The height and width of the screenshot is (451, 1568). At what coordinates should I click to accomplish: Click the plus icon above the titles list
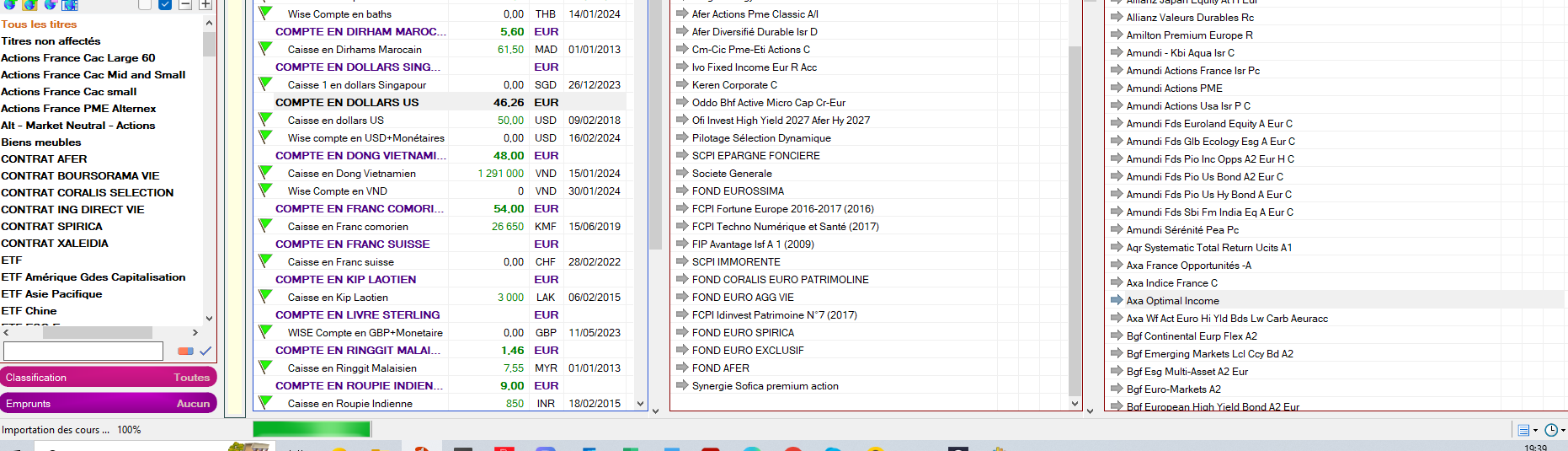tap(205, 4)
